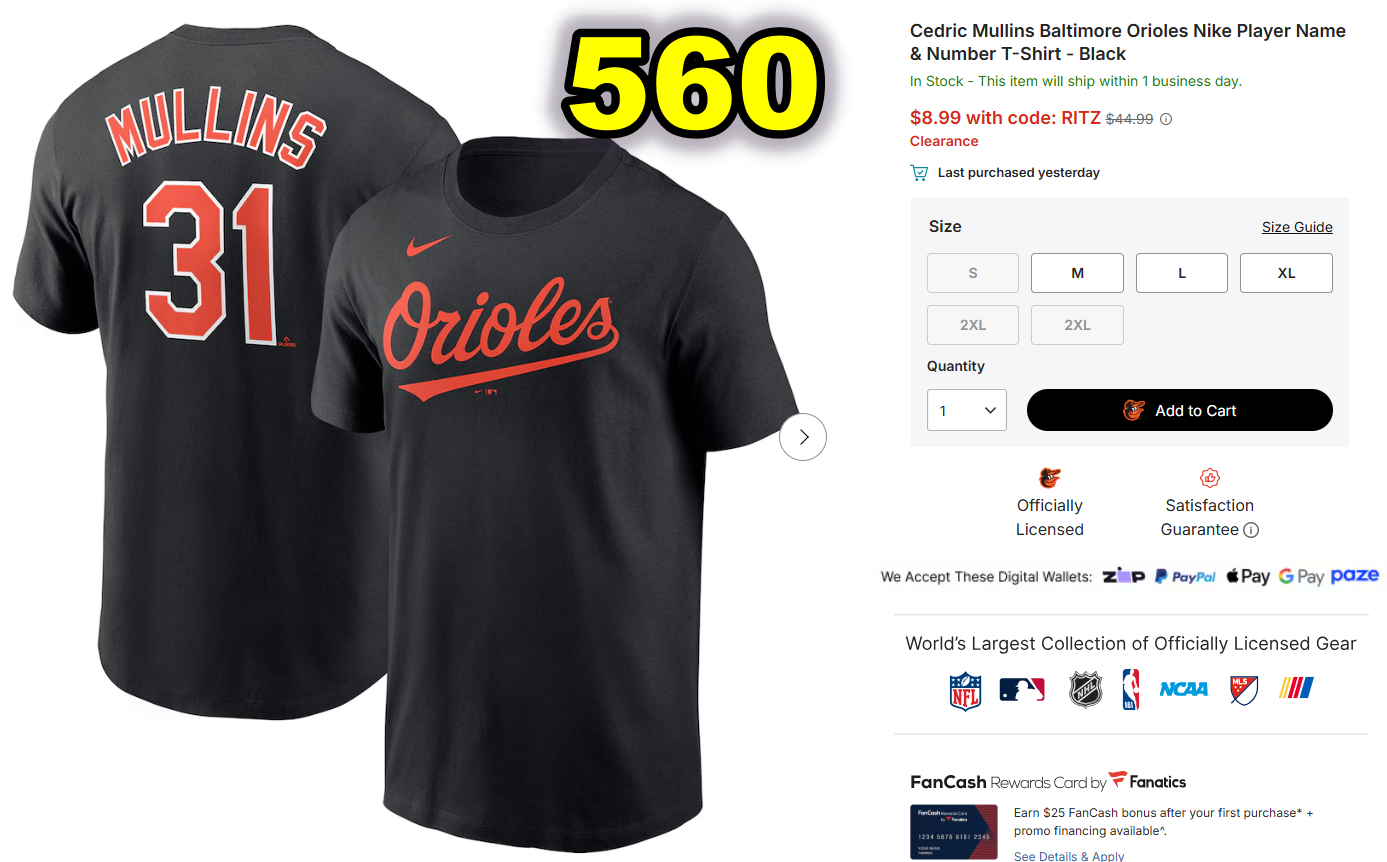
Task: Advance to the next product image
Action: pos(803,437)
